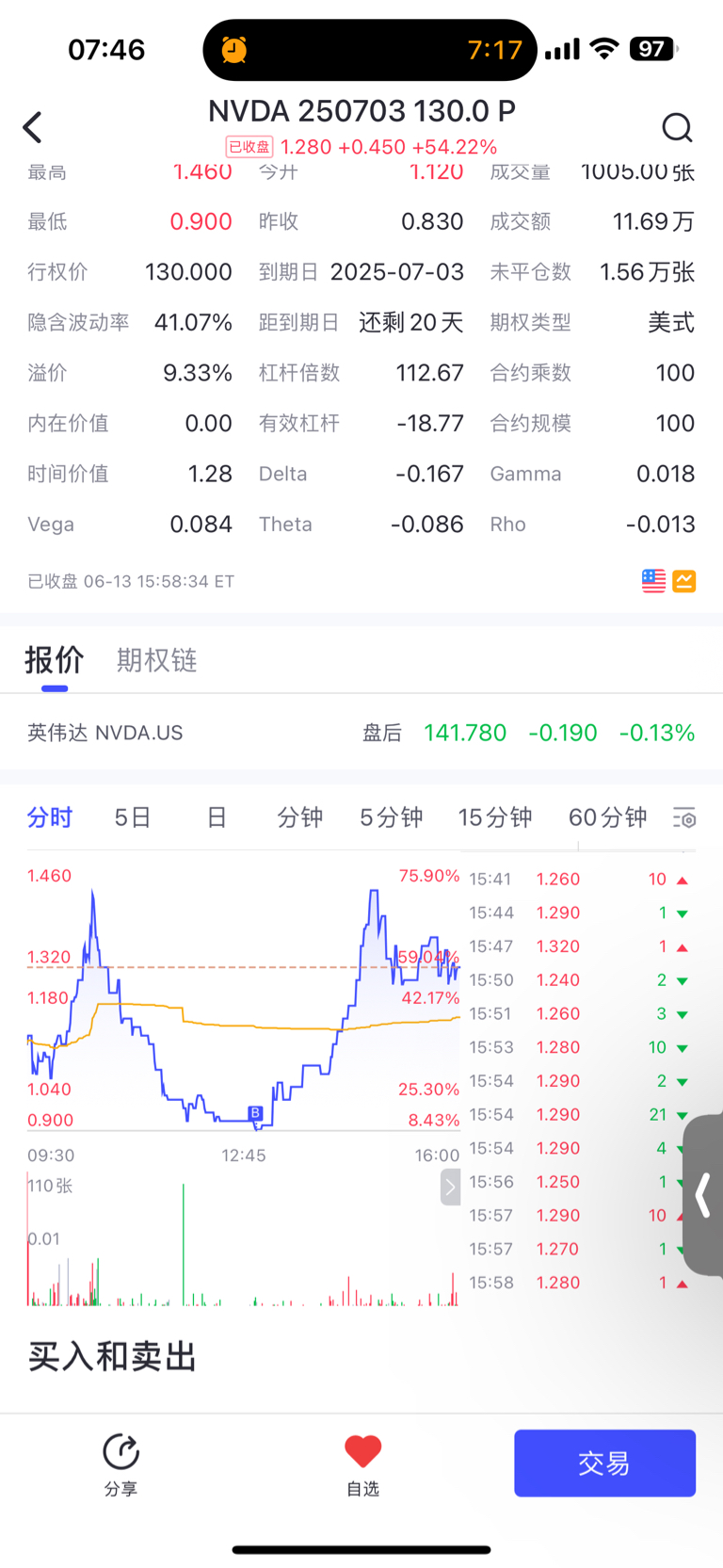Tap the 期权类型 value 美式
Image resolution: width=723 pixels, height=1568 pixels.
click(x=671, y=322)
